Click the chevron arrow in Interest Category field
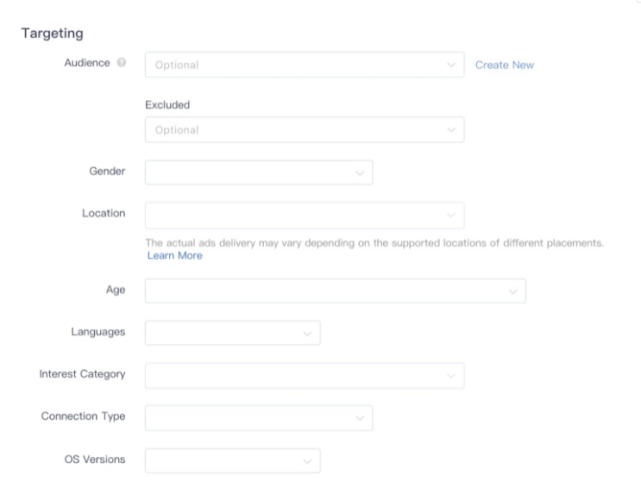 coord(451,375)
